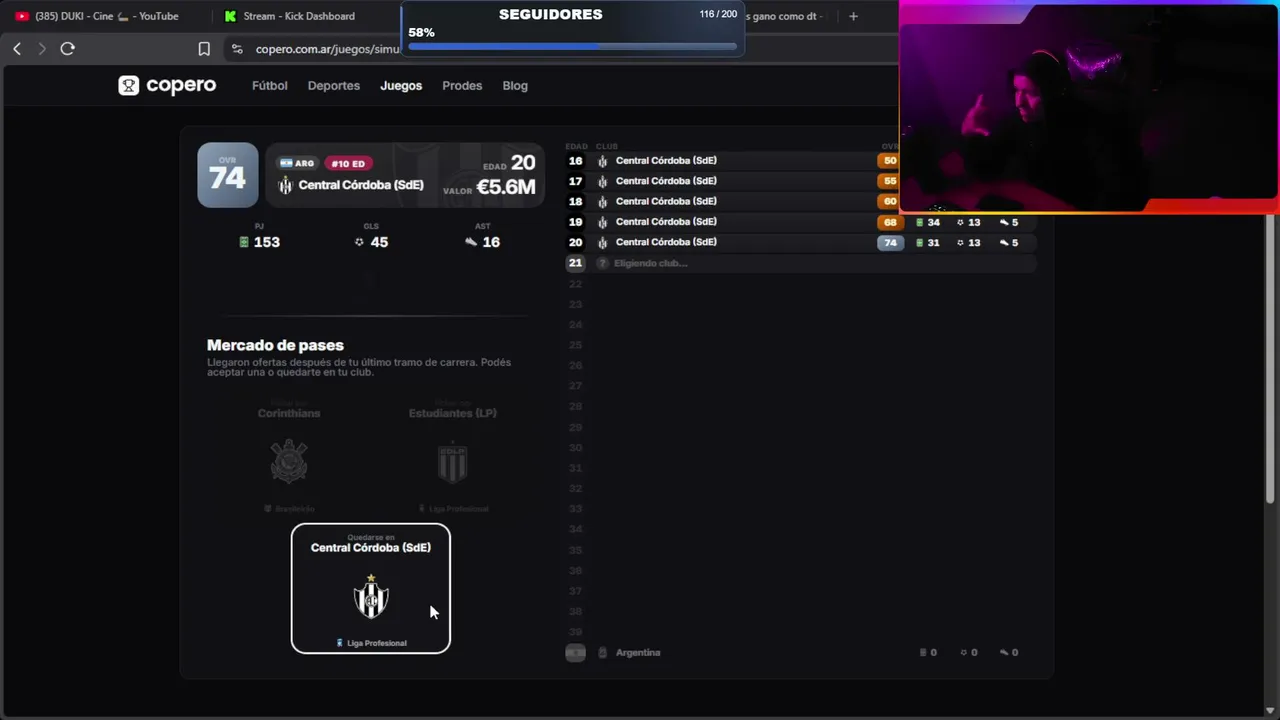Click the 'Mercado de pases' heading
The image size is (1280, 720).
275,345
